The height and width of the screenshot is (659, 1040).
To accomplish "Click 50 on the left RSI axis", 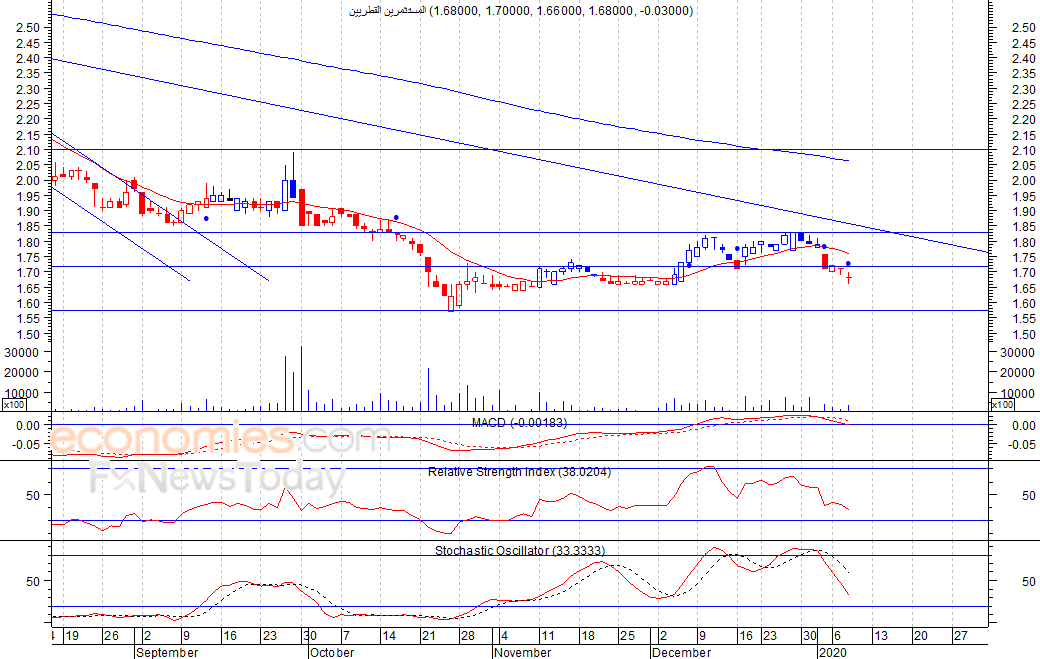I will (x=33, y=495).
